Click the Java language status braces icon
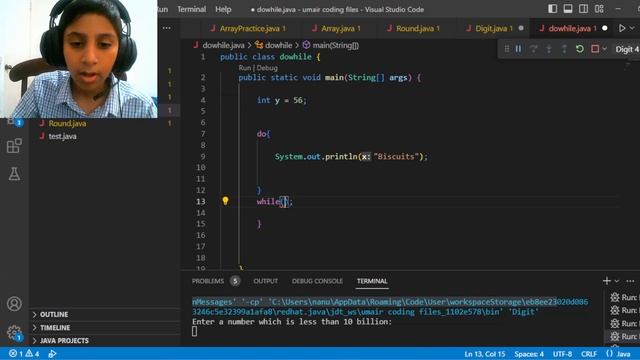This screenshot has width=640, height=360. [x=609, y=353]
